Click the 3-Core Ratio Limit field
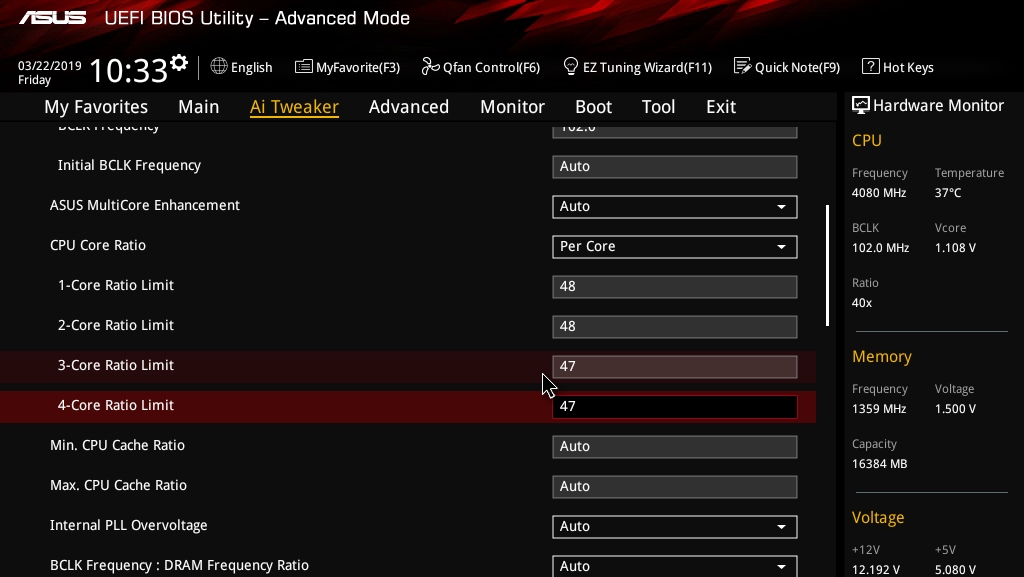Viewport: 1024px width, 577px height. [675, 367]
